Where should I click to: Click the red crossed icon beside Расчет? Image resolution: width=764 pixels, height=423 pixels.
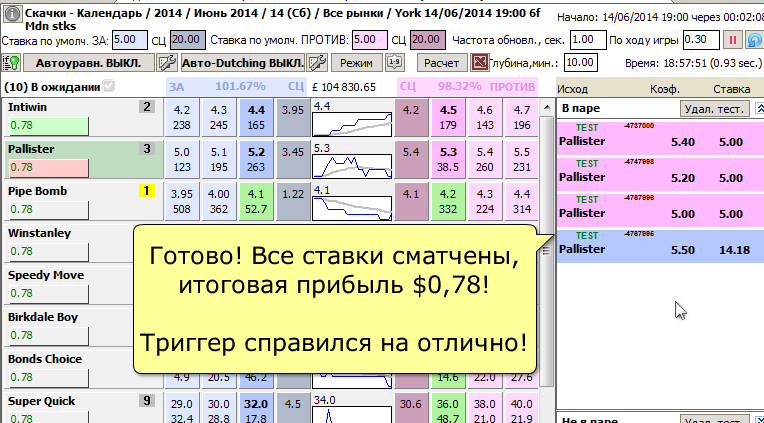[479, 63]
